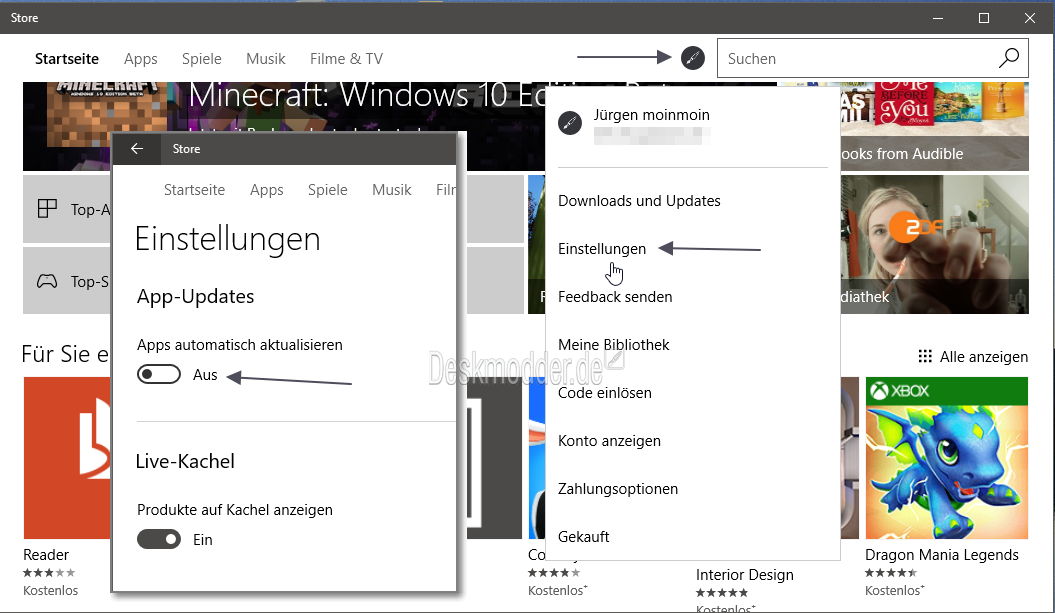This screenshot has width=1055, height=613.
Task: Select Spiele in settings window nav
Action: pyautogui.click(x=328, y=190)
